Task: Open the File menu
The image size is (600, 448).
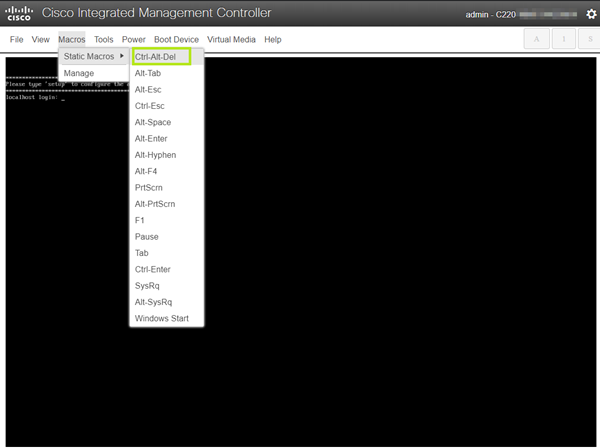Action: tap(16, 39)
